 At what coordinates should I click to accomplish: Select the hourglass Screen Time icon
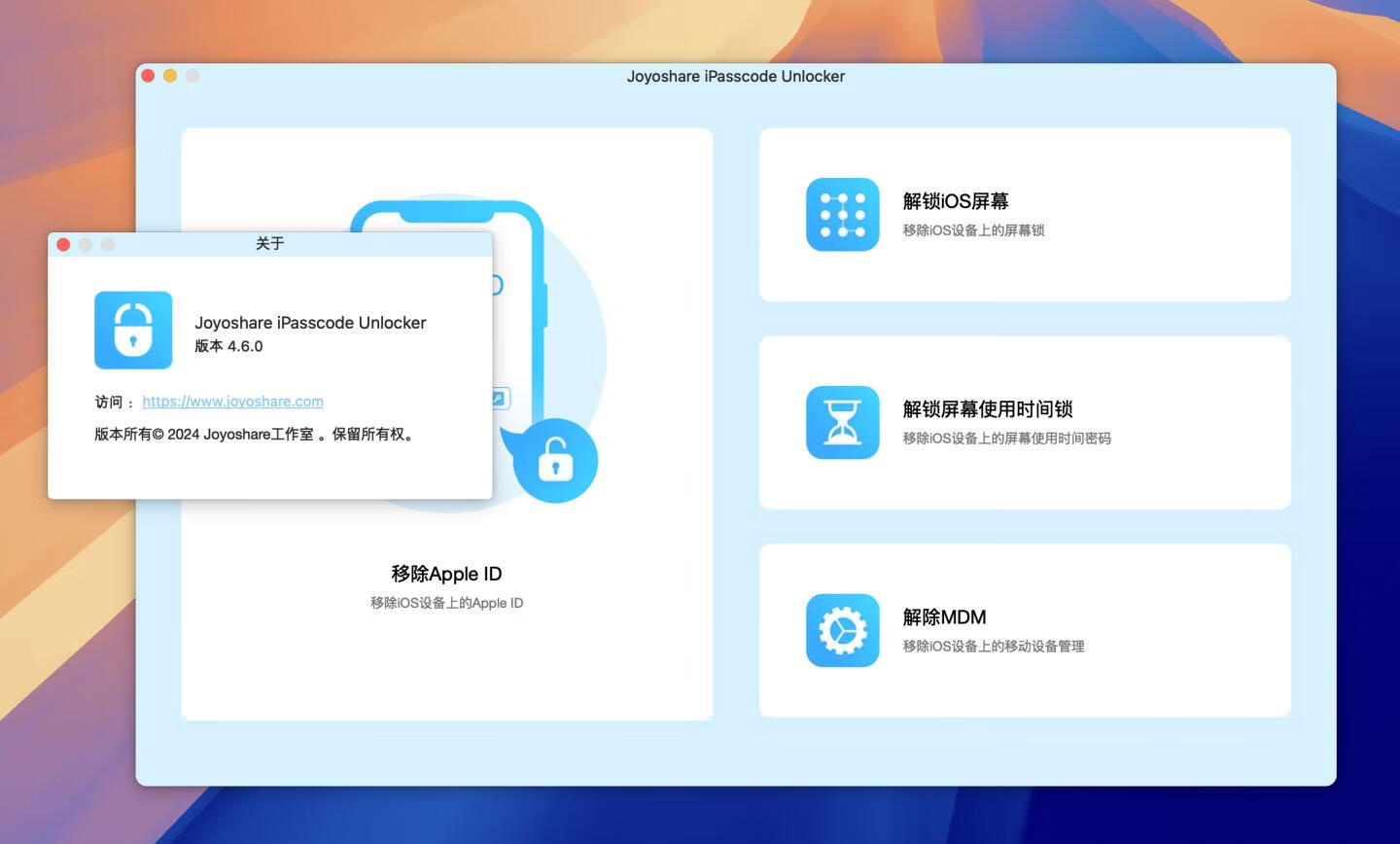coord(843,423)
